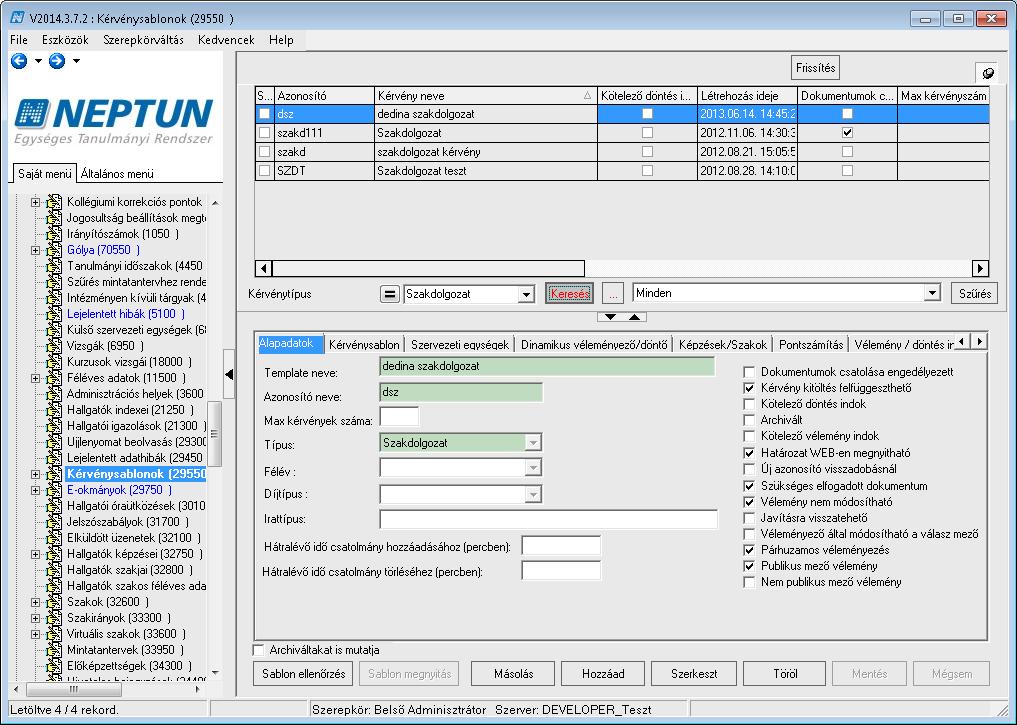Click the Hallgatók szakjai menu icon
The width and height of the screenshot is (1017, 725).
pos(54,570)
